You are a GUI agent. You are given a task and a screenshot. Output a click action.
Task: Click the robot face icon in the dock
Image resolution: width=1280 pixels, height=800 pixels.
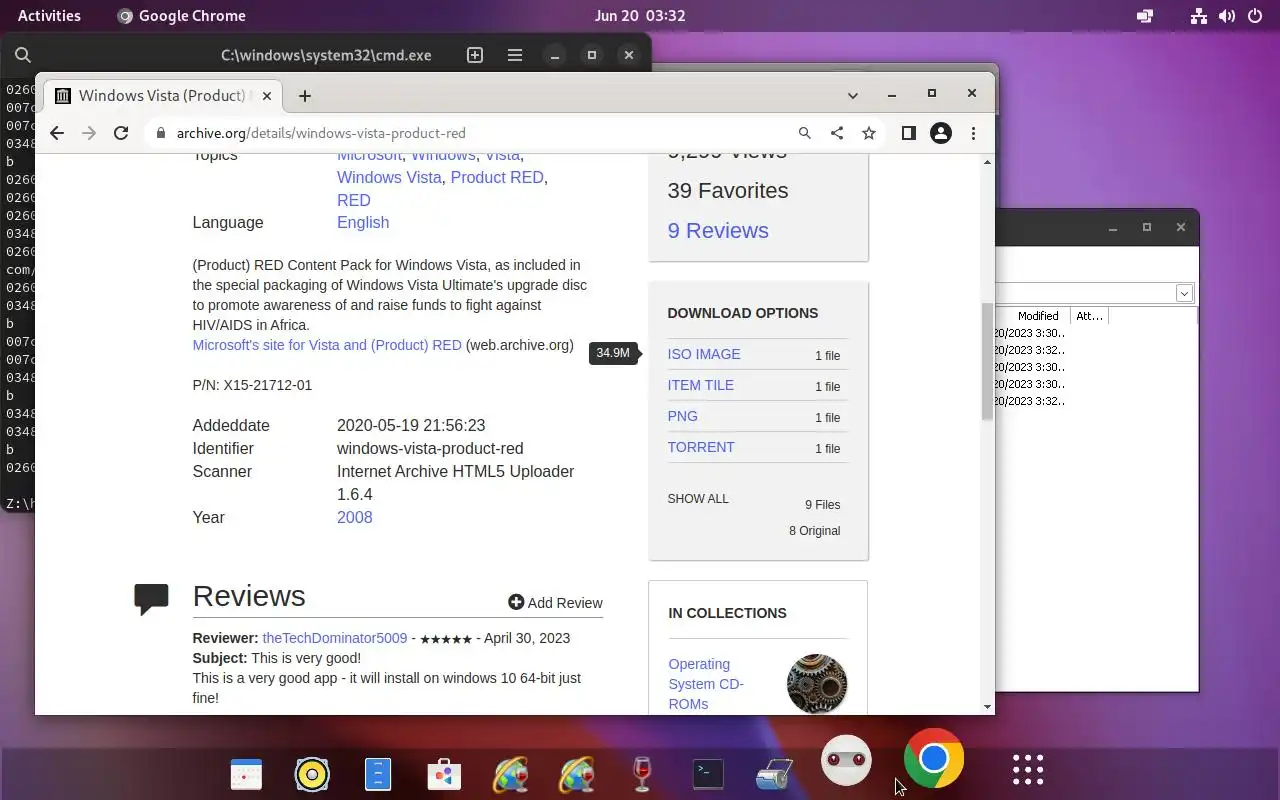846,761
